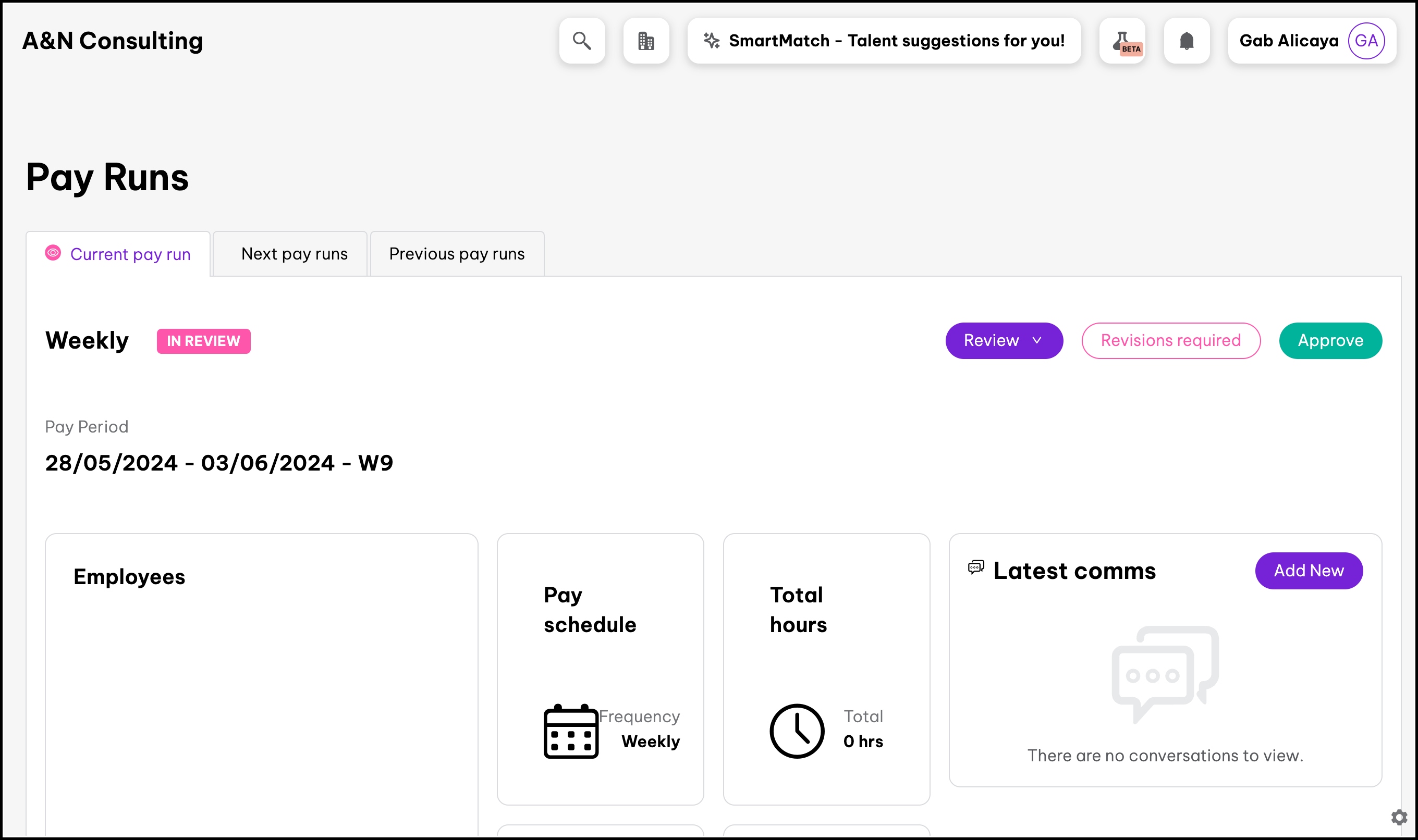This screenshot has height=840, width=1418.
Task: Click the A&N Consulting company title
Action: click(112, 41)
